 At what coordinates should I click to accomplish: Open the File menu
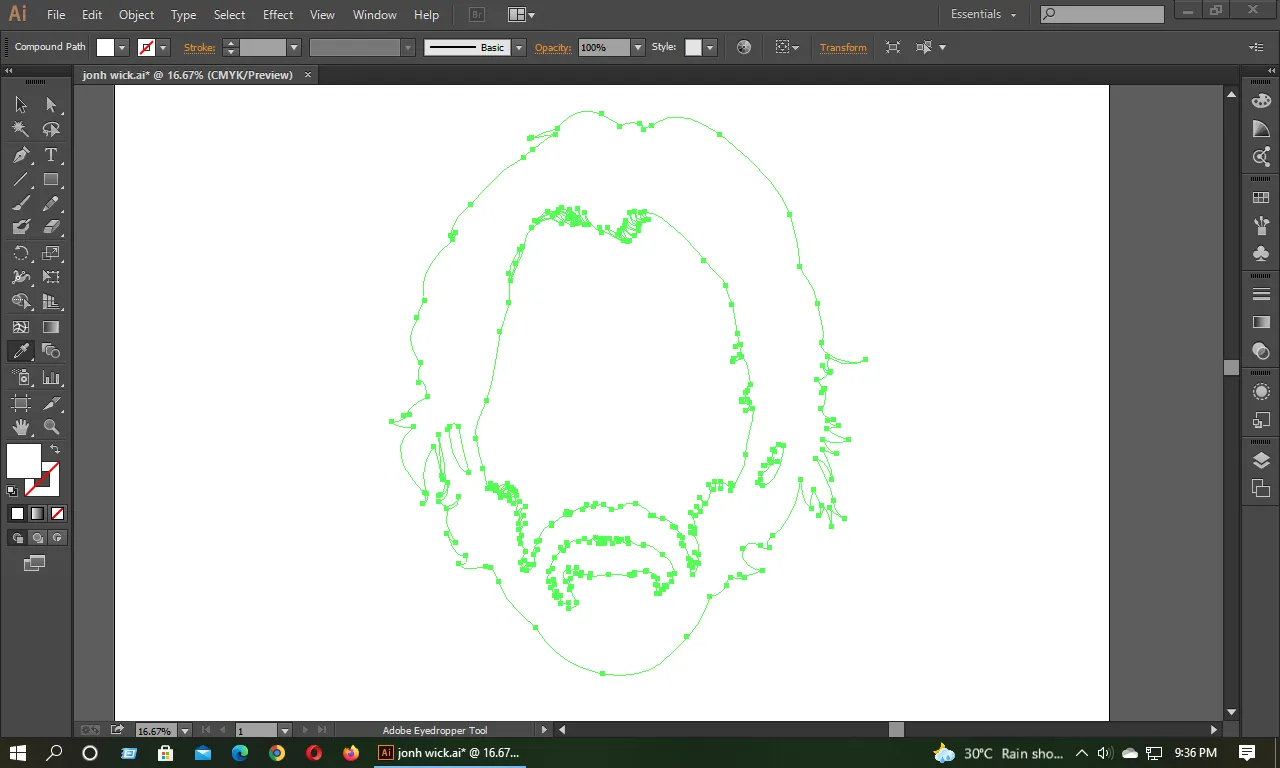click(56, 15)
